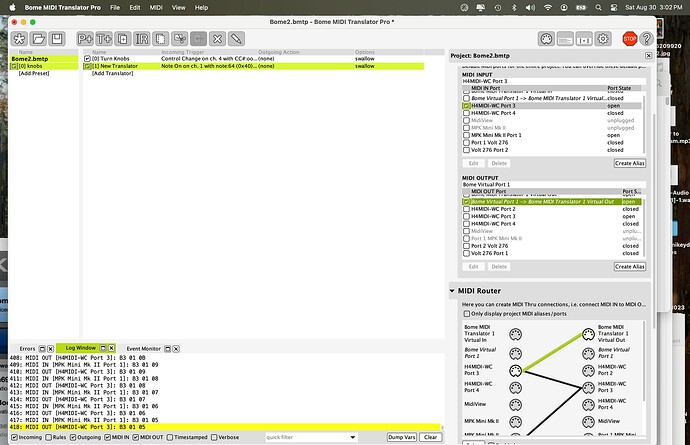Click Add Translator in translator list
This screenshot has height=445, width=690.
coord(112,74)
